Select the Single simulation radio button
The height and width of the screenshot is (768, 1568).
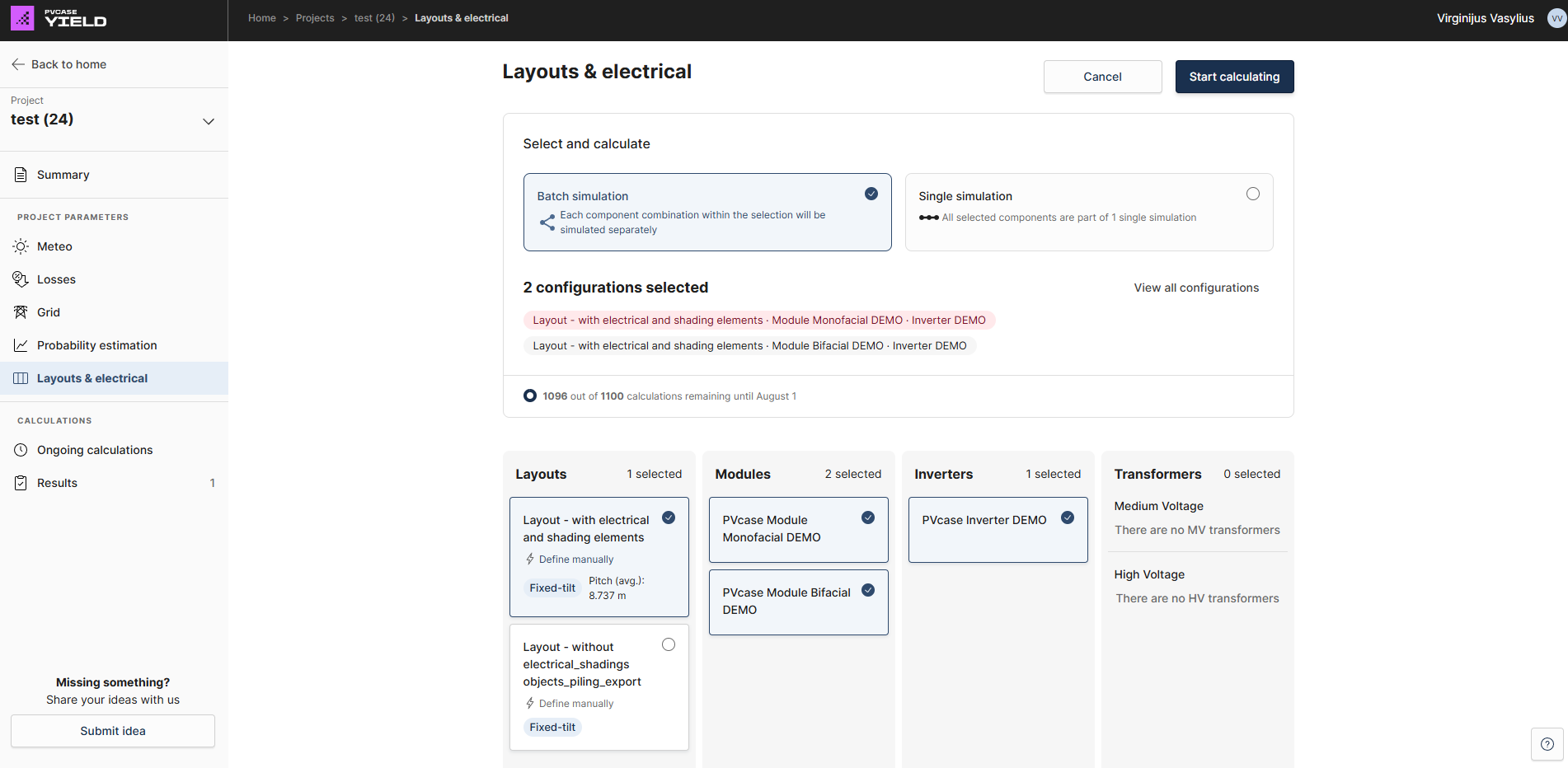point(1253,194)
